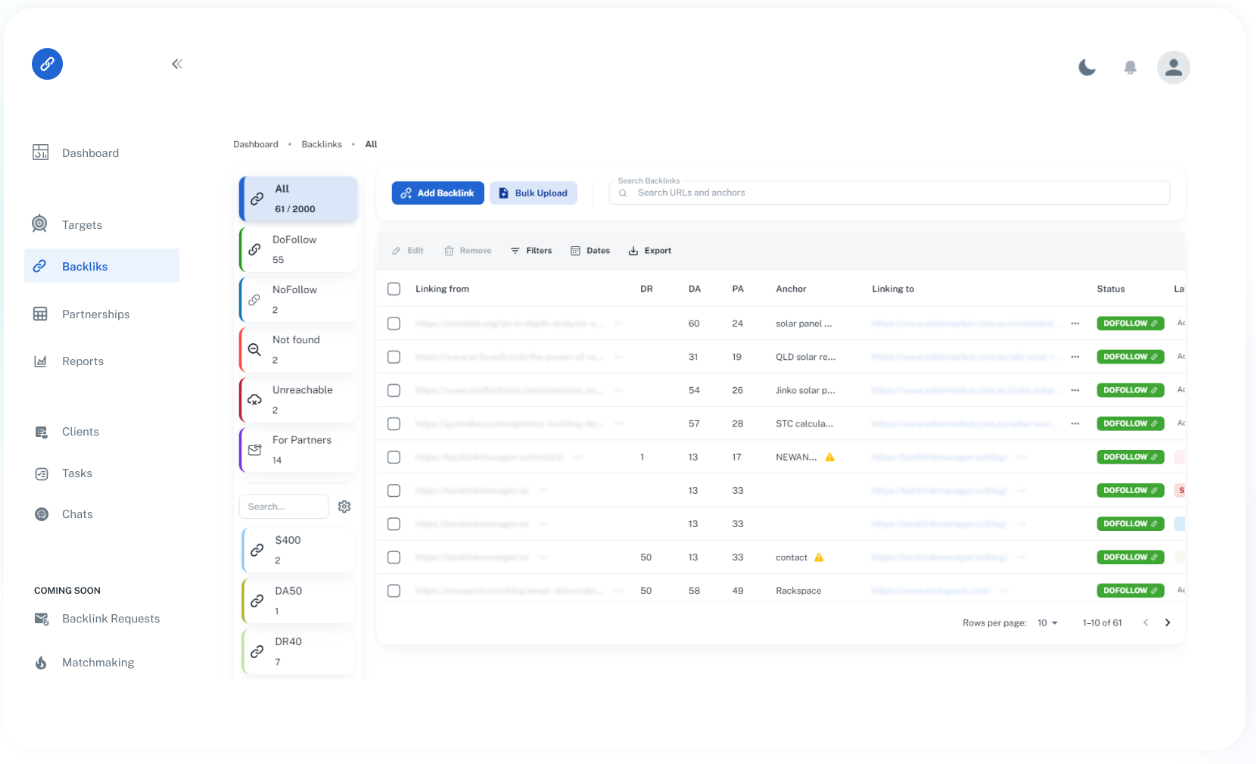Viewport: 1256px width, 764px height.
Task: Enable dark mode with the moon icon
Action: [1087, 66]
